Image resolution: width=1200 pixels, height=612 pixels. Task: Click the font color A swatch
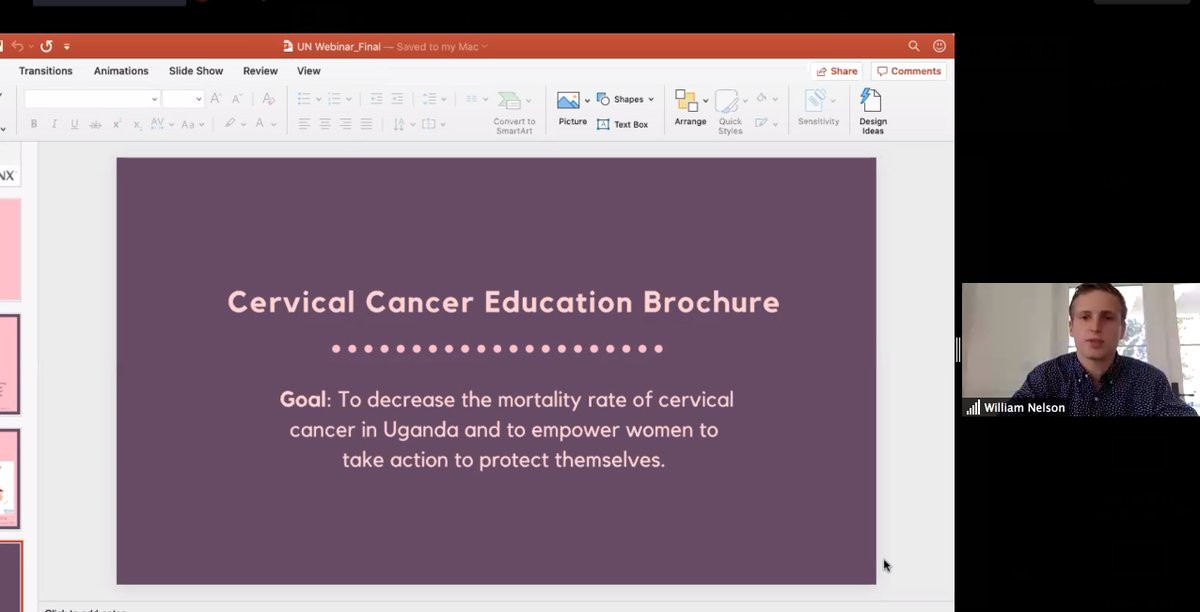260,124
